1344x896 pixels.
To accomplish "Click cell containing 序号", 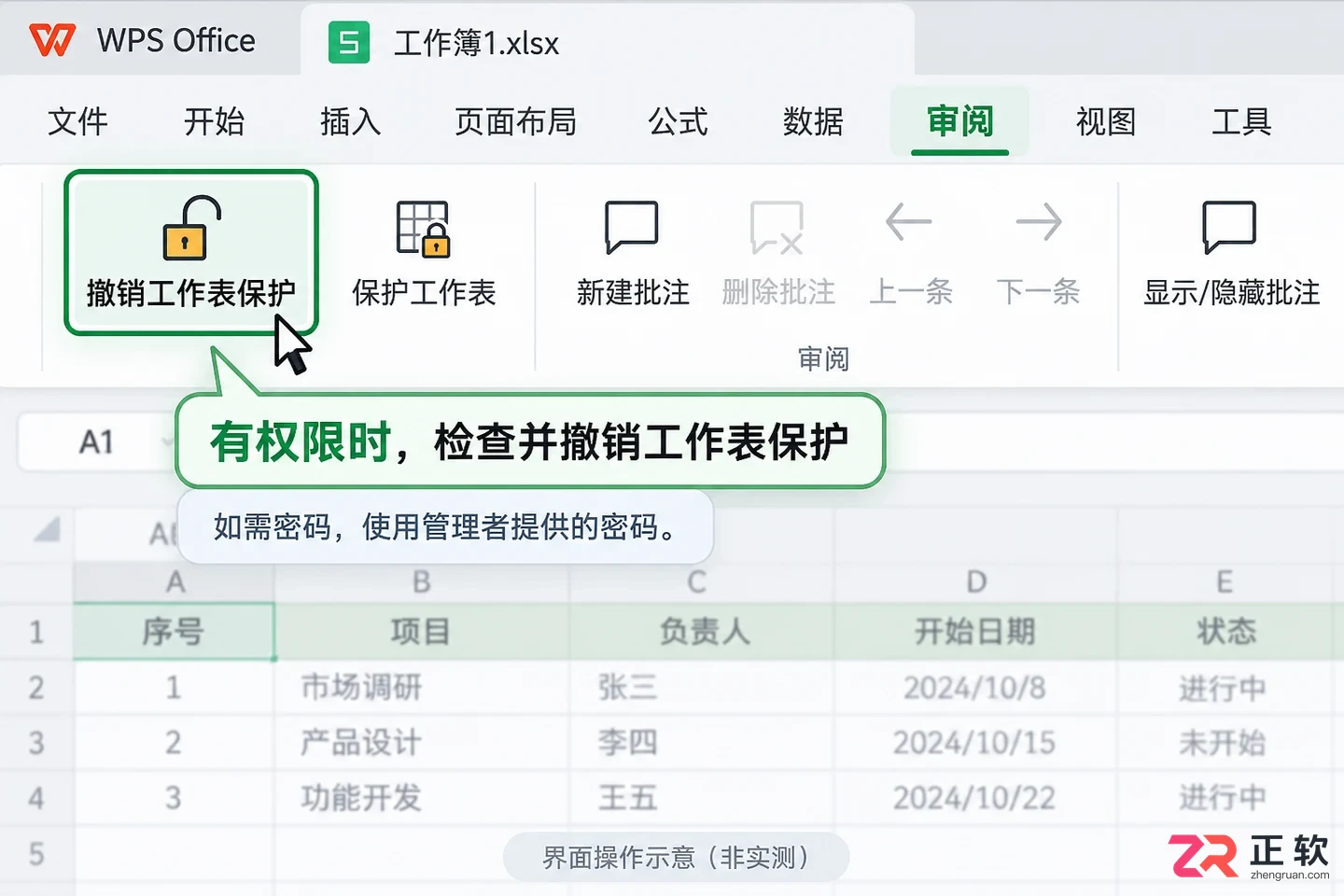I will coord(174,632).
